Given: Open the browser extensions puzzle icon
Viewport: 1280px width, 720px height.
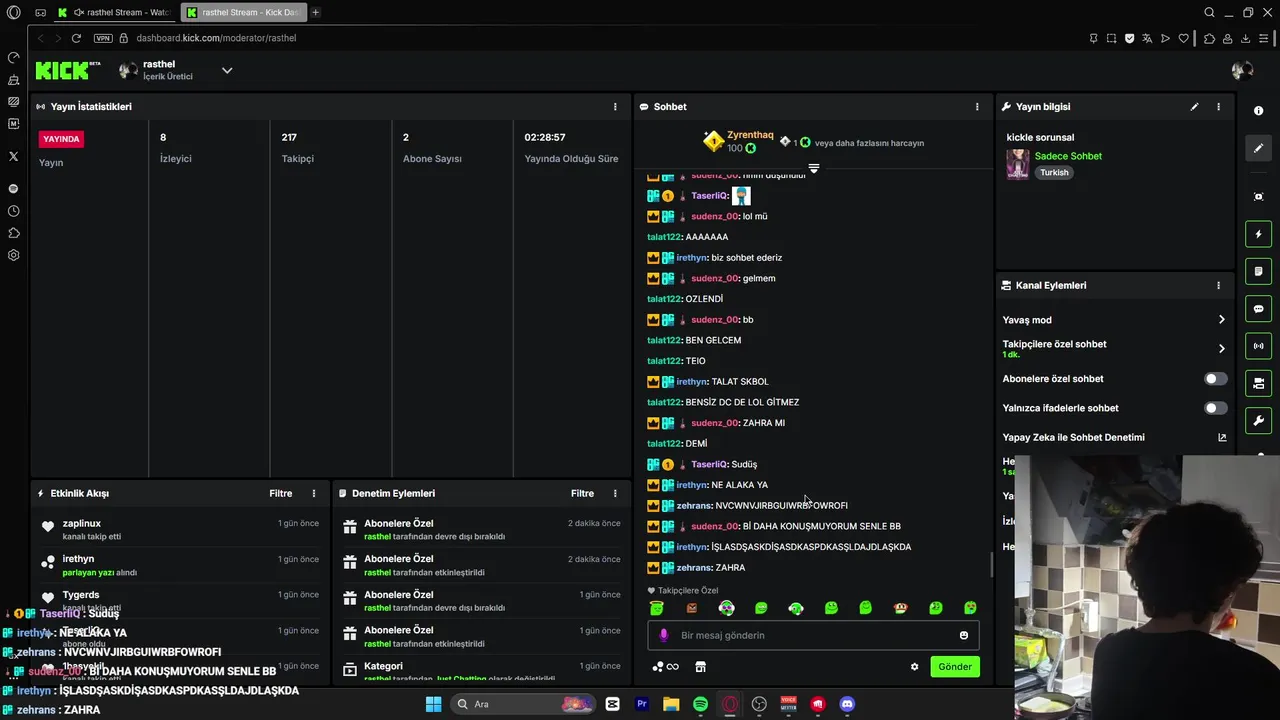Looking at the screenshot, I should click(x=1209, y=38).
